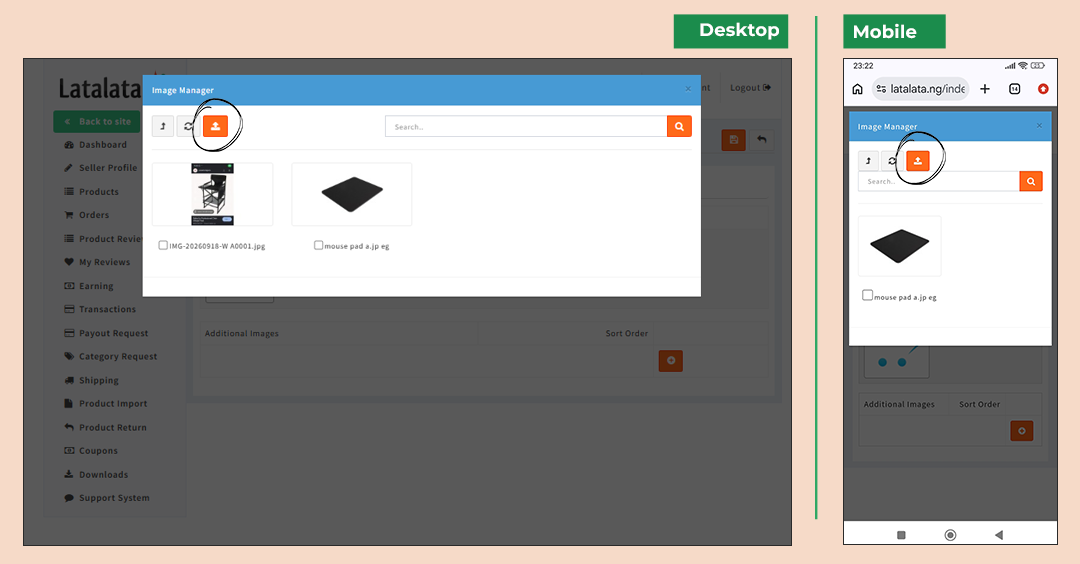This screenshot has width=1080, height=564.
Task: Tap the Android back triangle button
Action: (999, 535)
